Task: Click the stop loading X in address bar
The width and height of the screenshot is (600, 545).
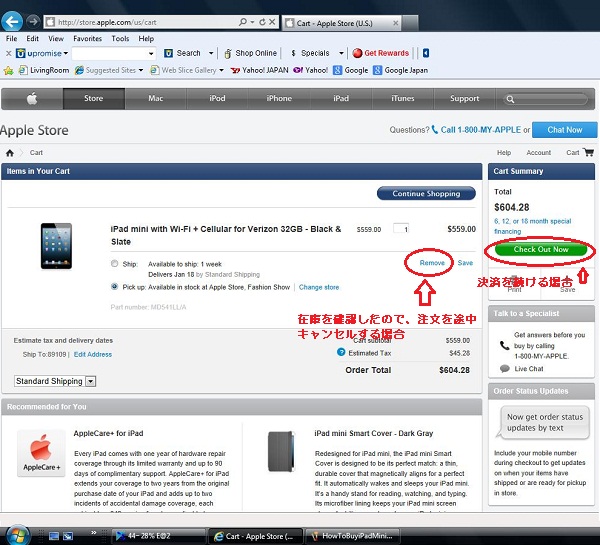Action: [x=272, y=22]
